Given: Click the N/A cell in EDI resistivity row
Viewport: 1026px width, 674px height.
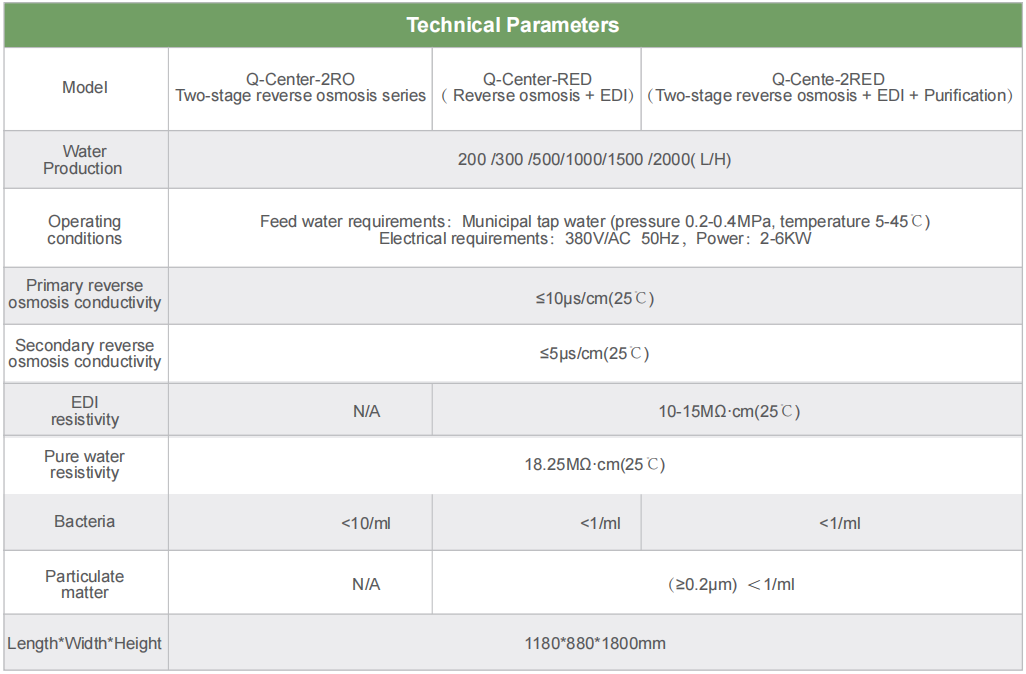Looking at the screenshot, I should (366, 411).
